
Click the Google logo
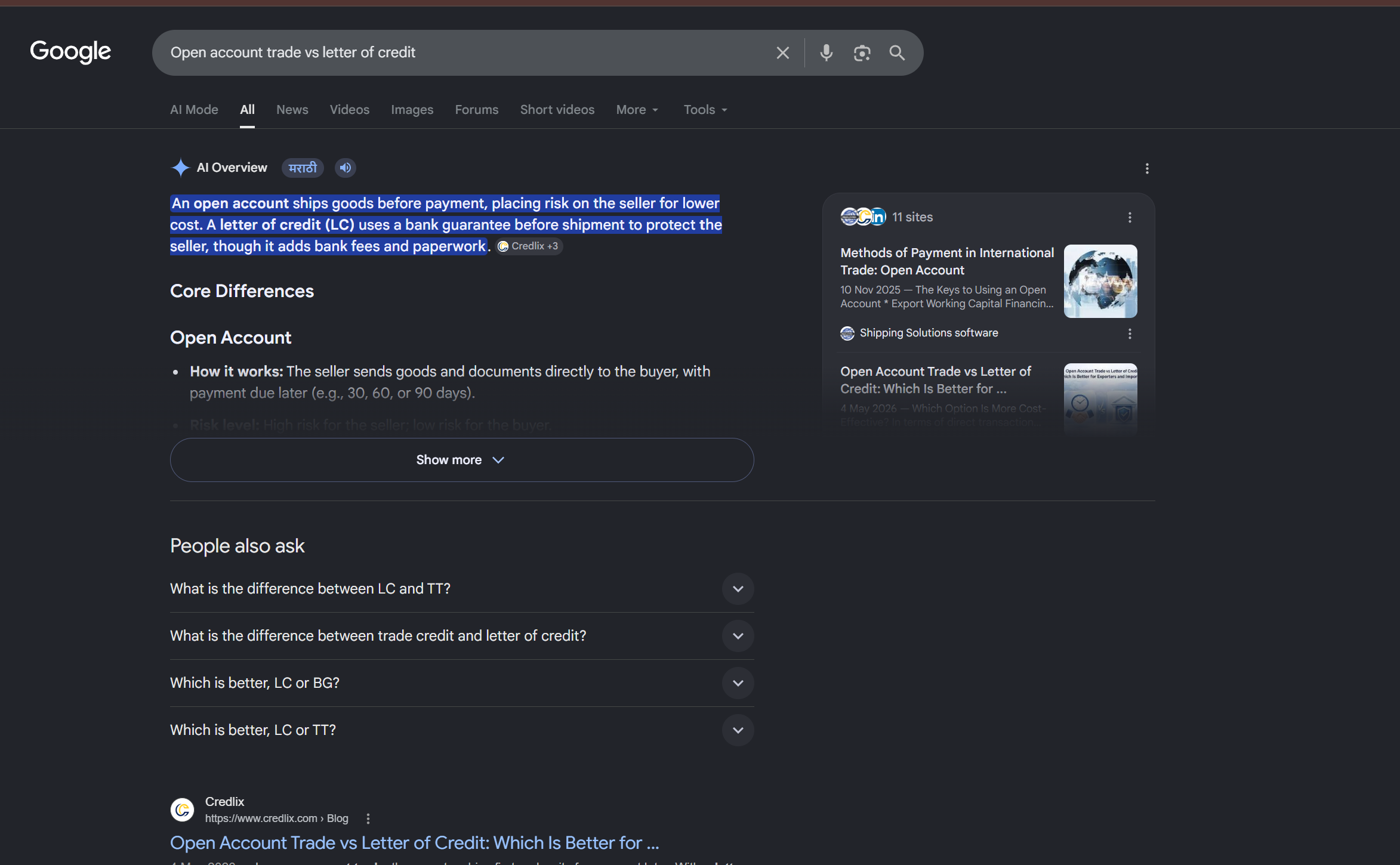coord(70,52)
